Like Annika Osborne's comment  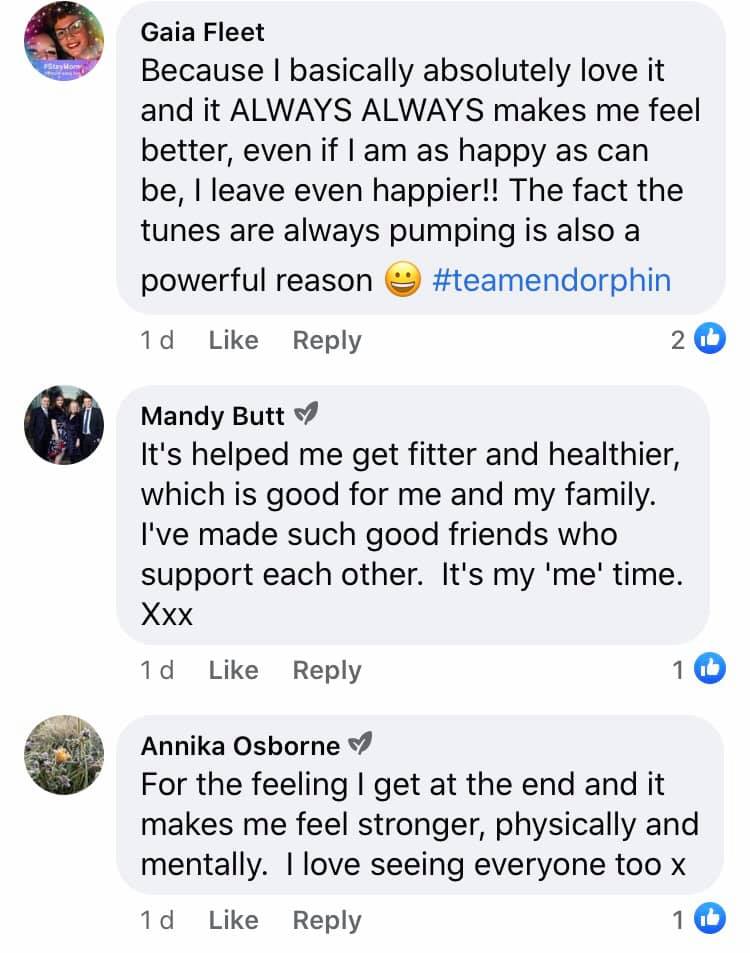point(233,920)
